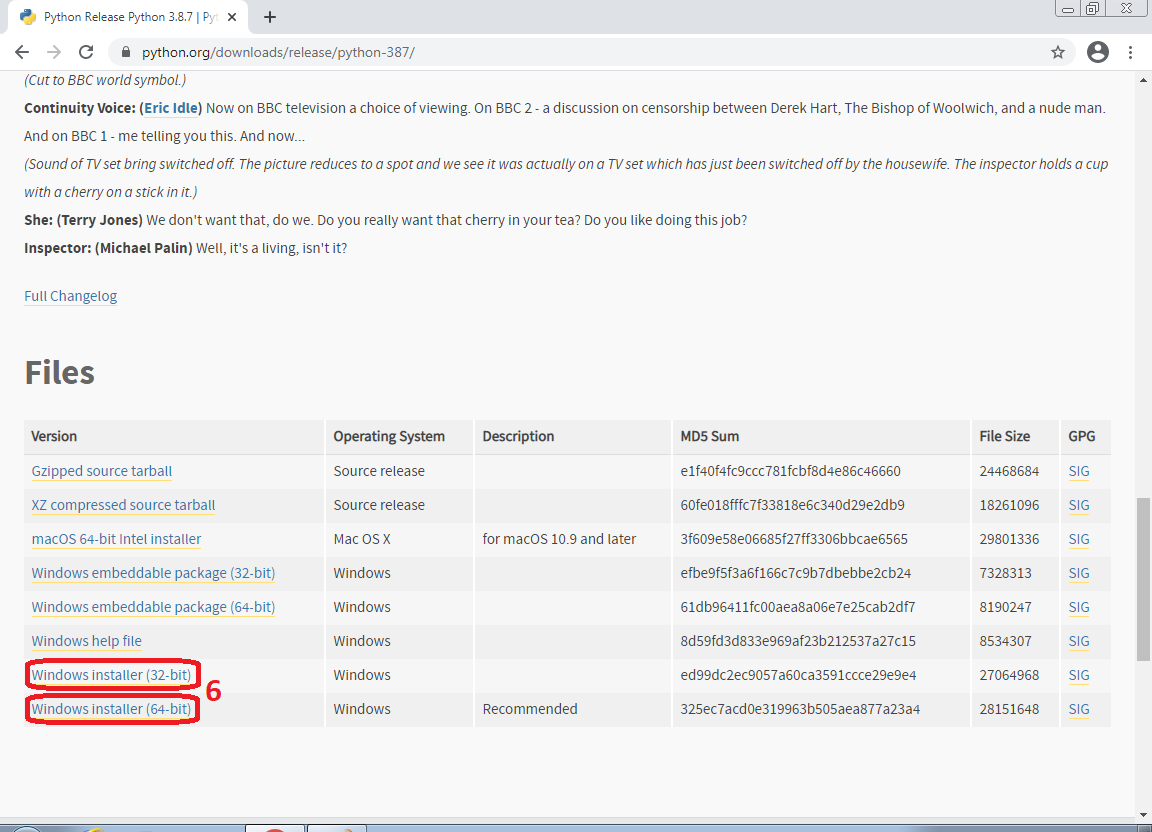Open SIG link for XZ compressed tarball

click(1078, 505)
